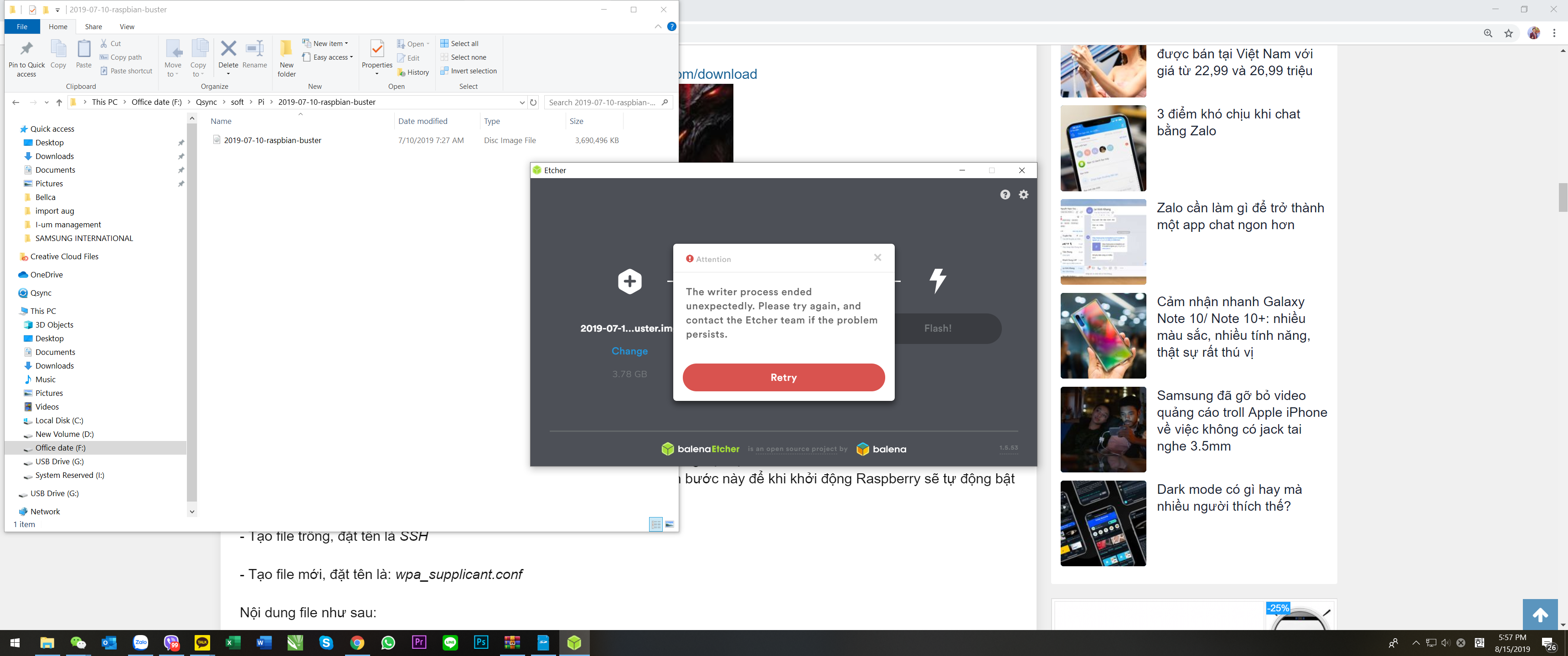The image size is (1568, 656).
Task: Select Network in navigation pane
Action: coord(45,512)
